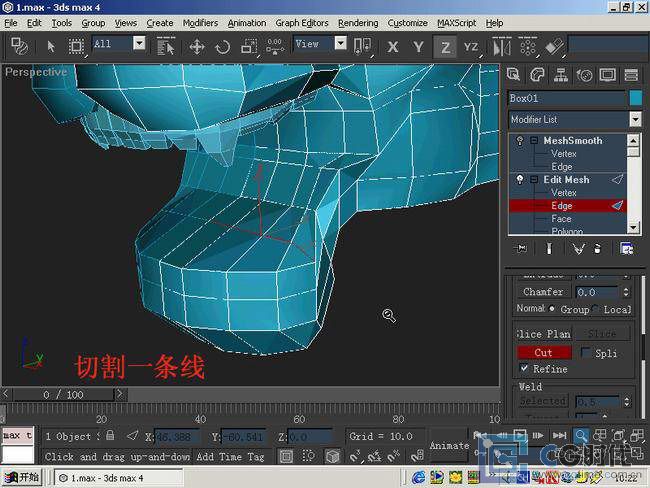The height and width of the screenshot is (488, 650).
Task: Open the Create command panel tab
Action: coord(513,75)
